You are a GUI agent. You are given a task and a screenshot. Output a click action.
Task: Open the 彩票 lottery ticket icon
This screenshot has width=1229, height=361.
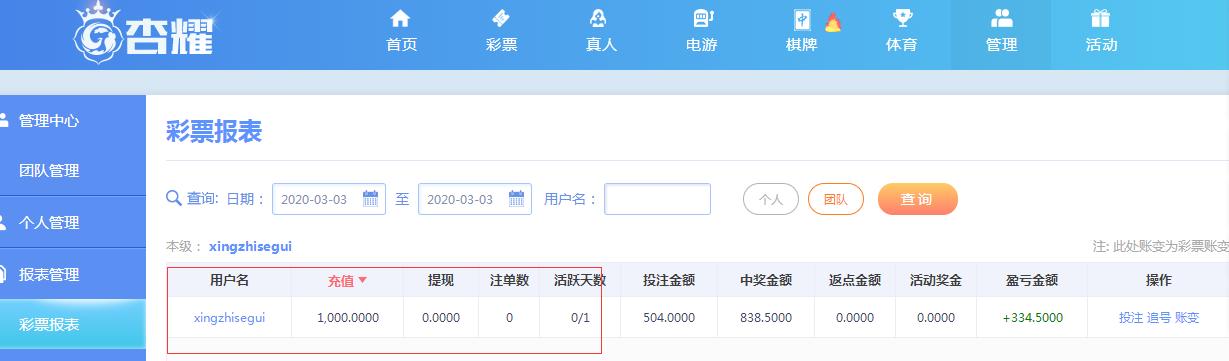click(501, 18)
